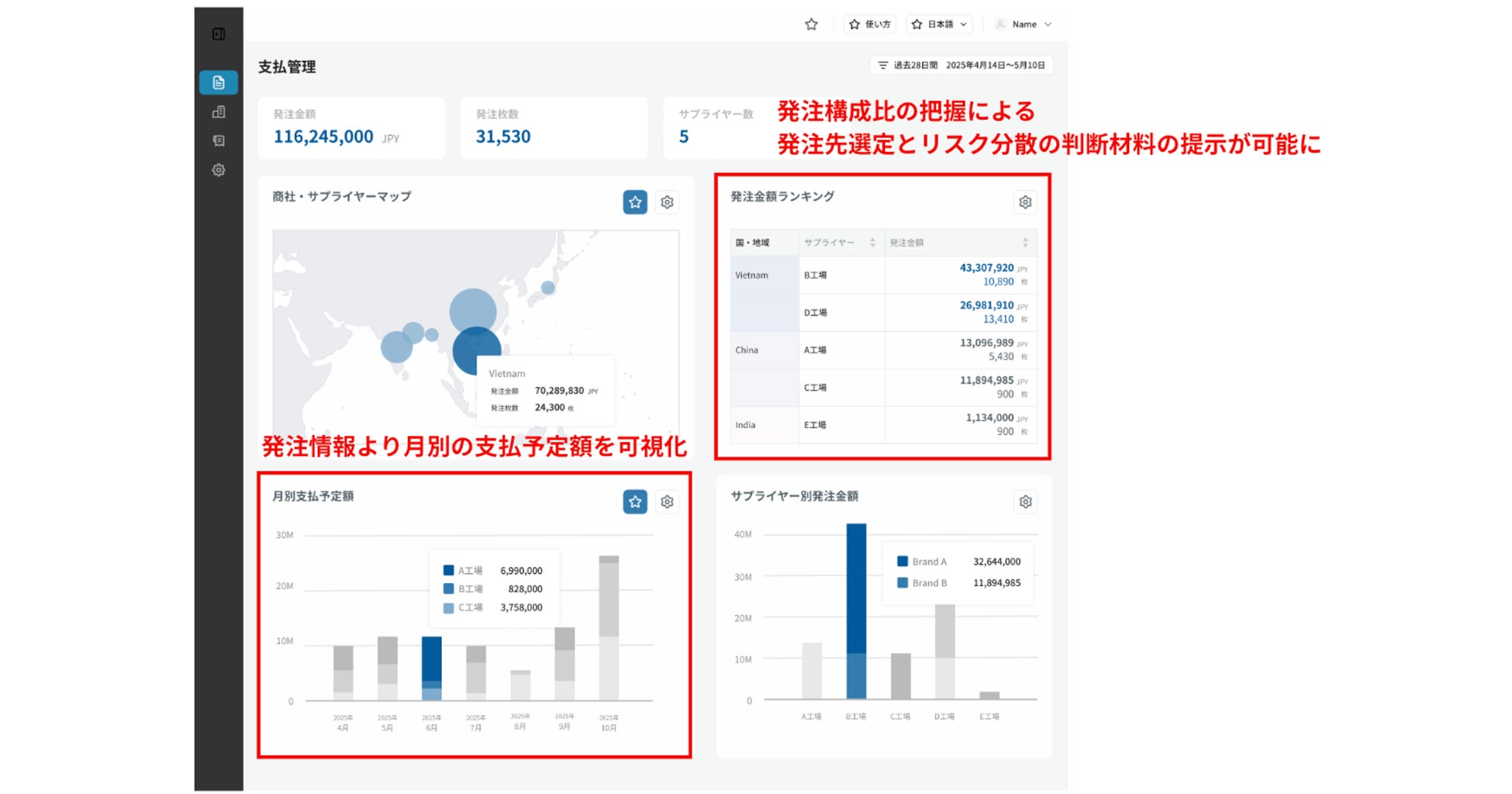Click the D工場 bar in supplier chart

(x=944, y=651)
